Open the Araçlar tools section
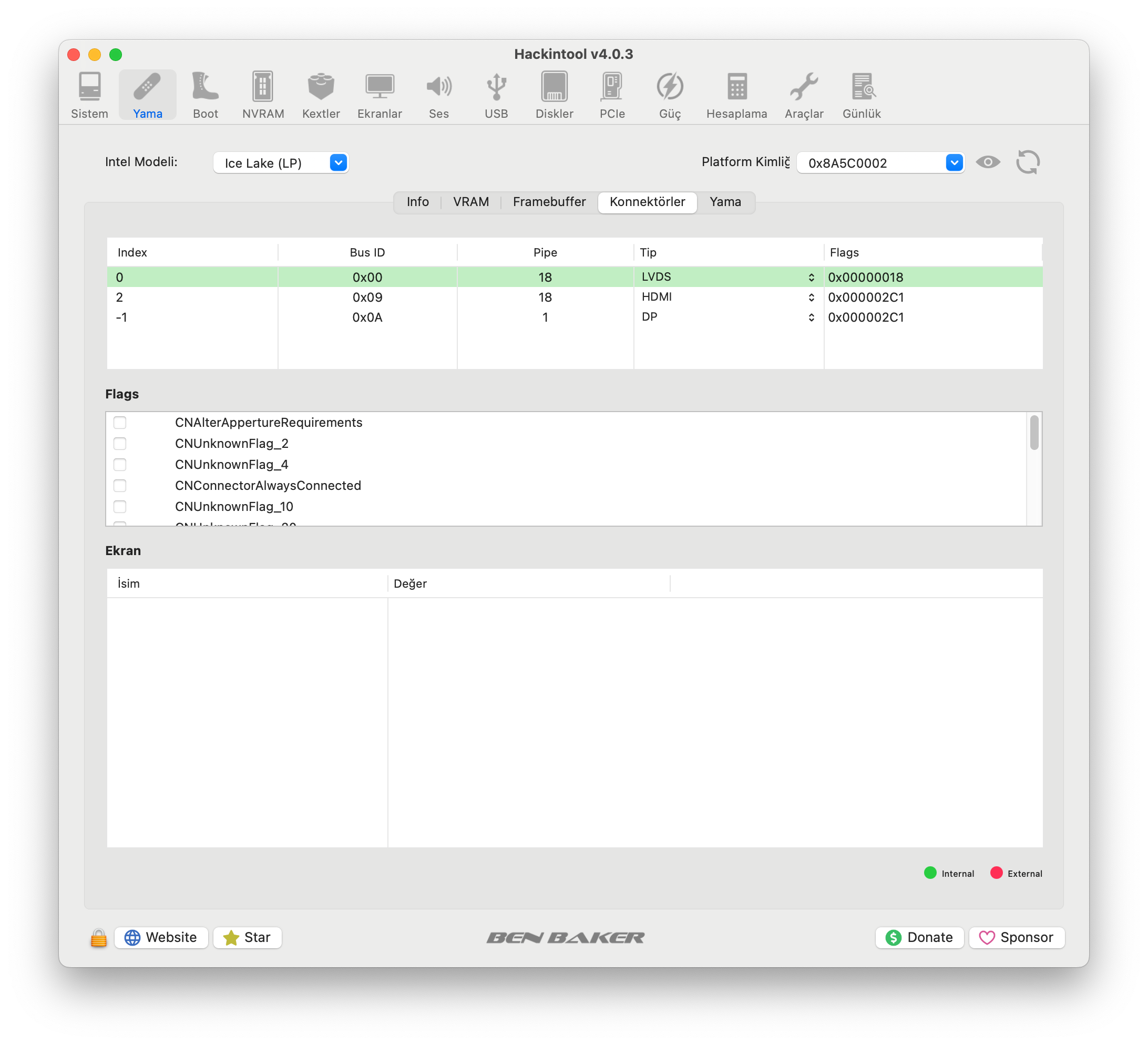Screen dimensions: 1148x1045 tap(804, 95)
